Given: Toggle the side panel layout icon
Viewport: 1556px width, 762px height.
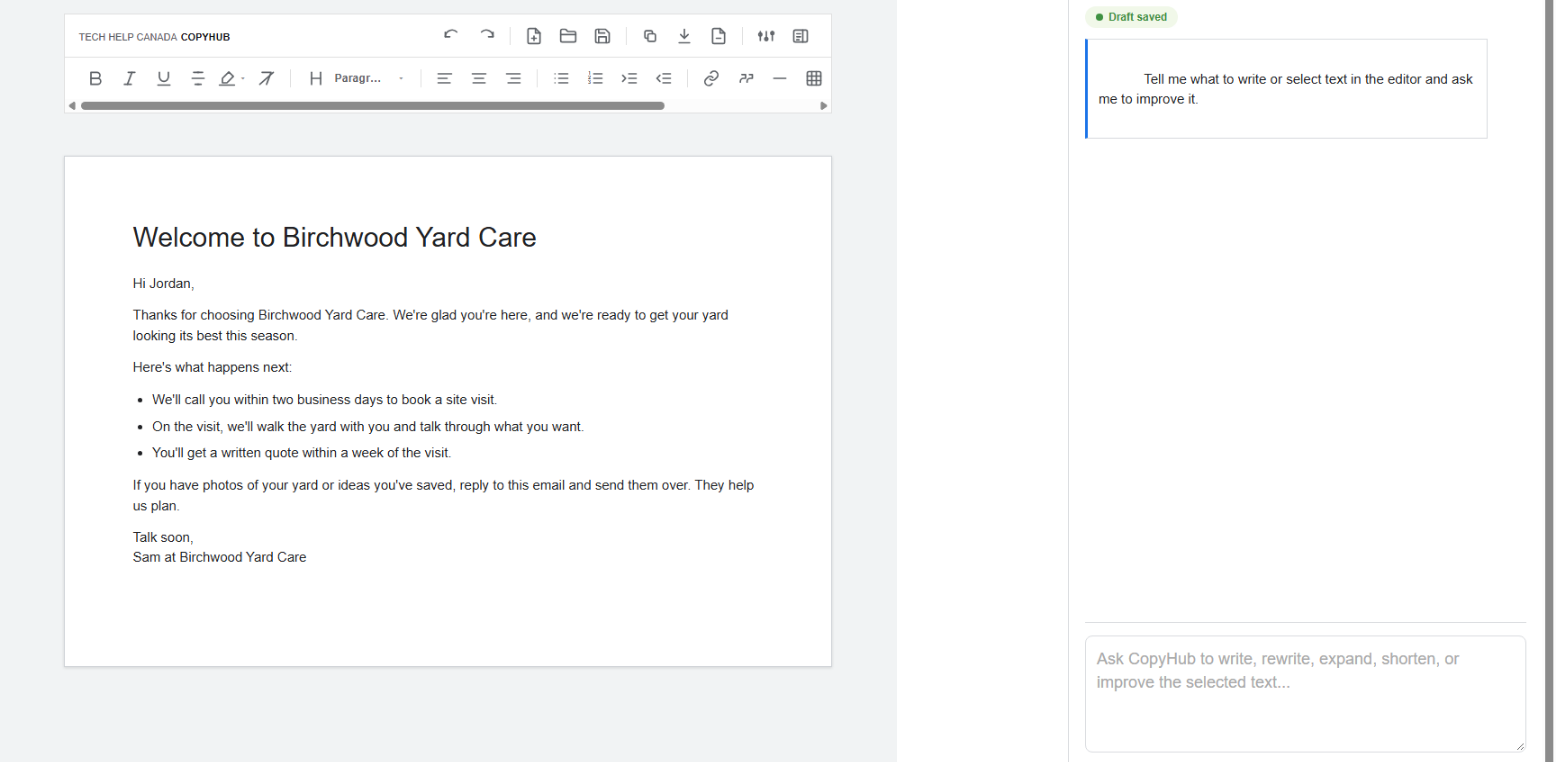Looking at the screenshot, I should (x=800, y=36).
